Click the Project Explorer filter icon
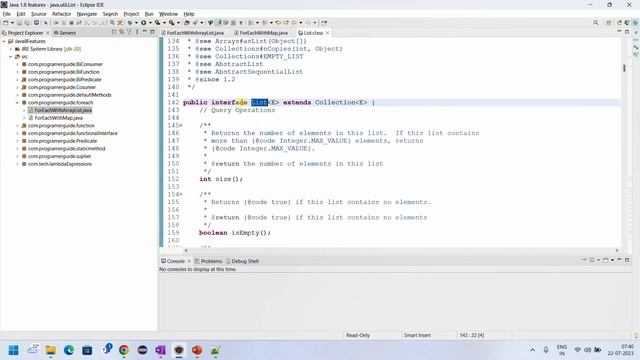The width and height of the screenshot is (640, 360). (129, 32)
